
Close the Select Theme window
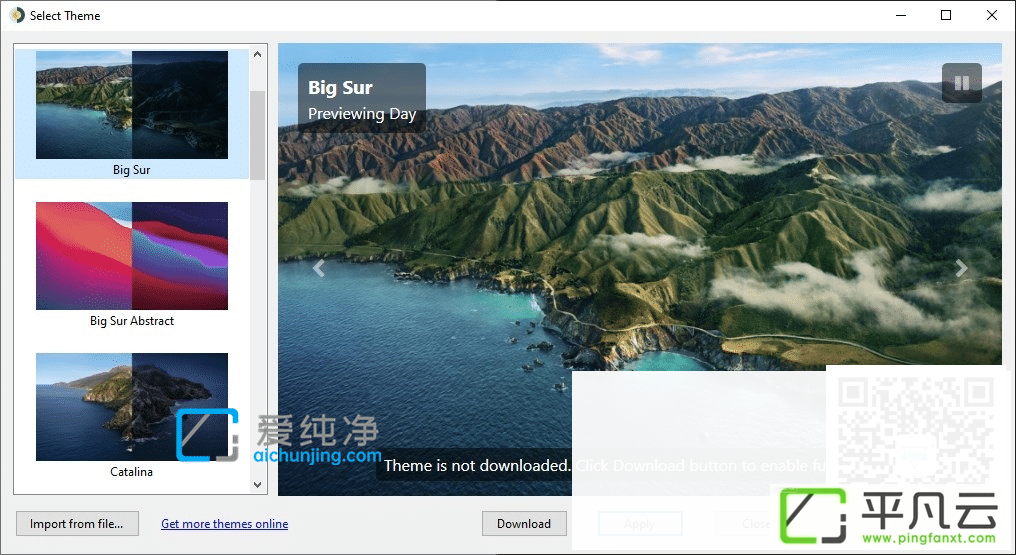coord(991,15)
